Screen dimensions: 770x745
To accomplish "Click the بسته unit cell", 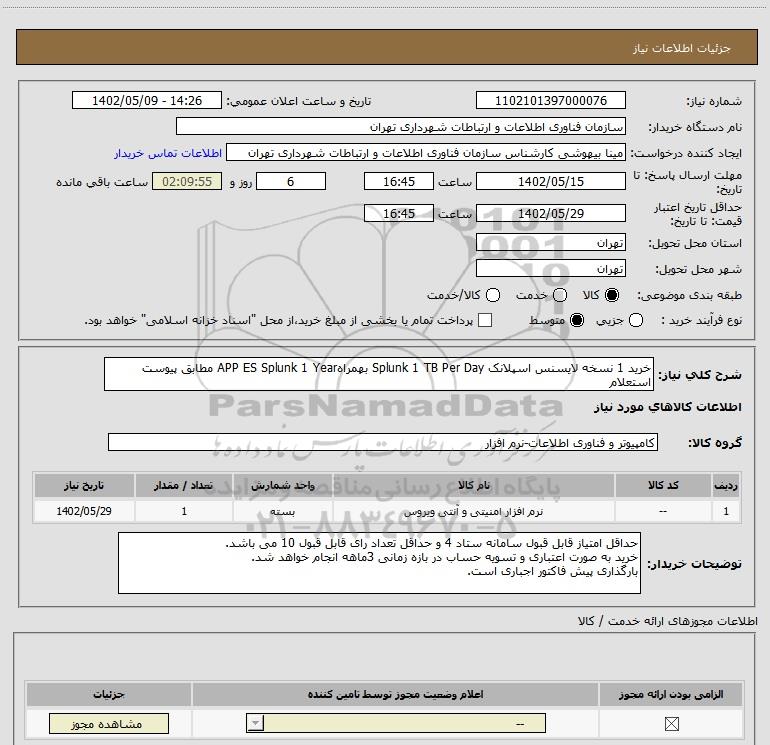I will tap(282, 511).
